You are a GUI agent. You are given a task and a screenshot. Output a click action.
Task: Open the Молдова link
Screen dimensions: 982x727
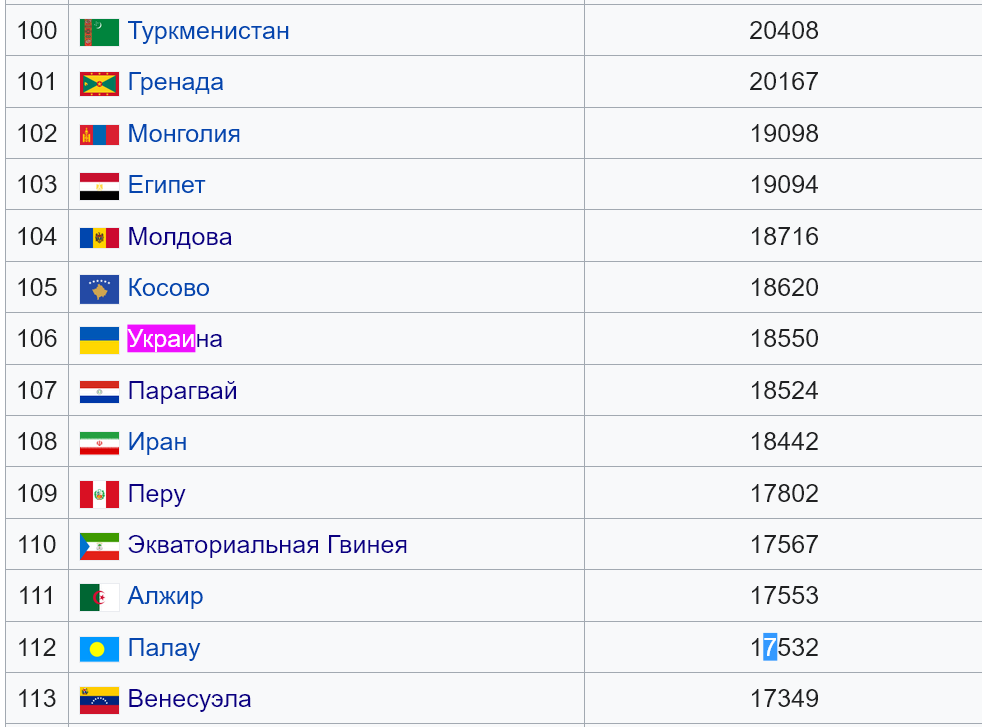tap(180, 237)
